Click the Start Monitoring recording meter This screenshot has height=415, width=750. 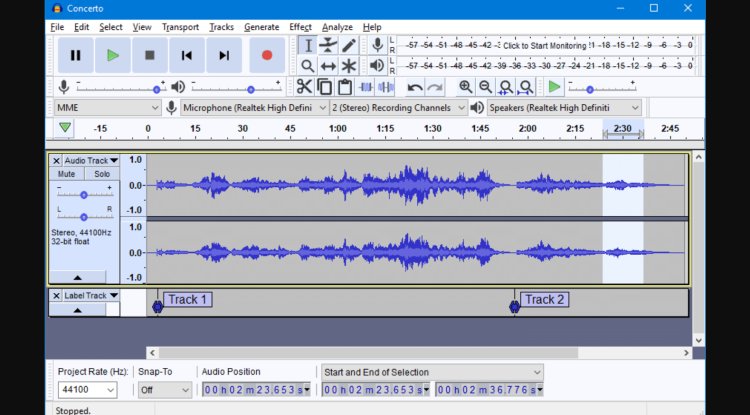click(544, 45)
